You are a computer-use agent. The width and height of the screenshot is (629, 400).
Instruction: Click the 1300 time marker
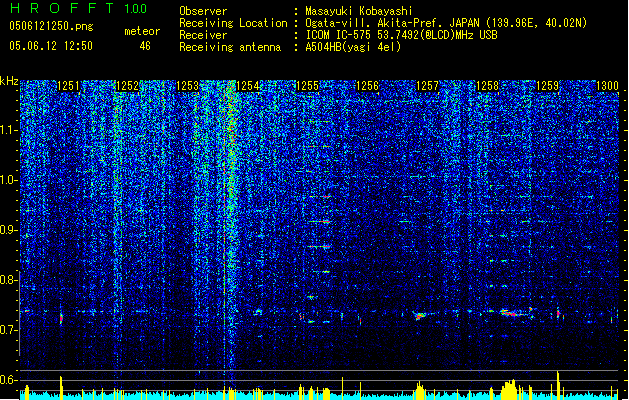607,86
